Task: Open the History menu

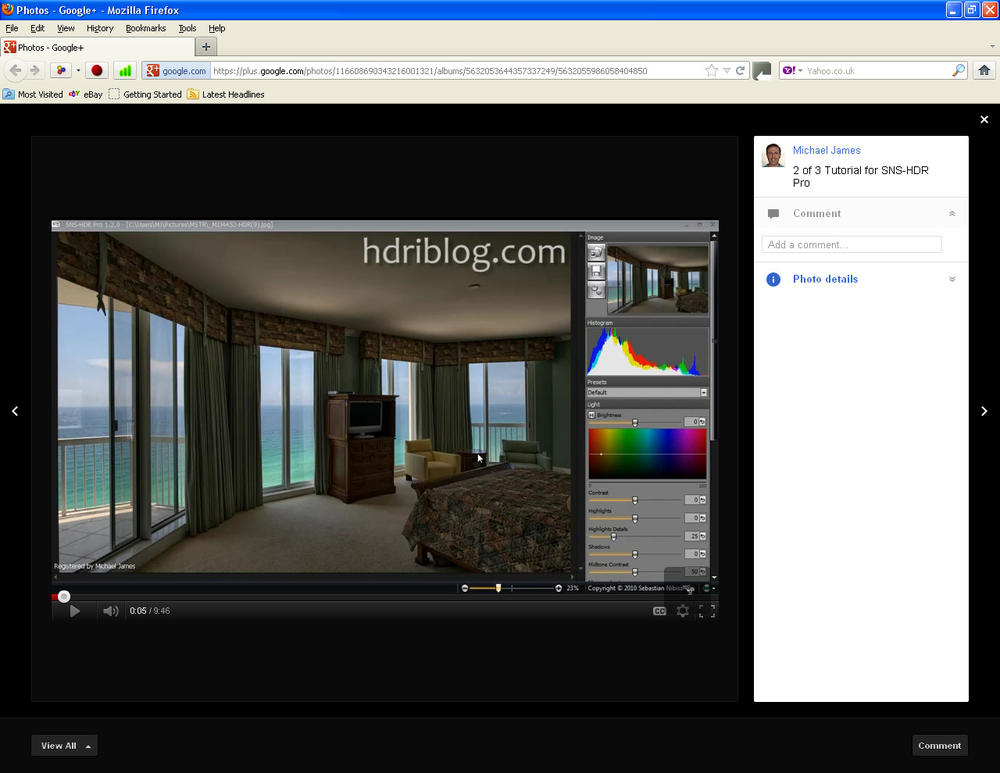Action: [x=100, y=28]
